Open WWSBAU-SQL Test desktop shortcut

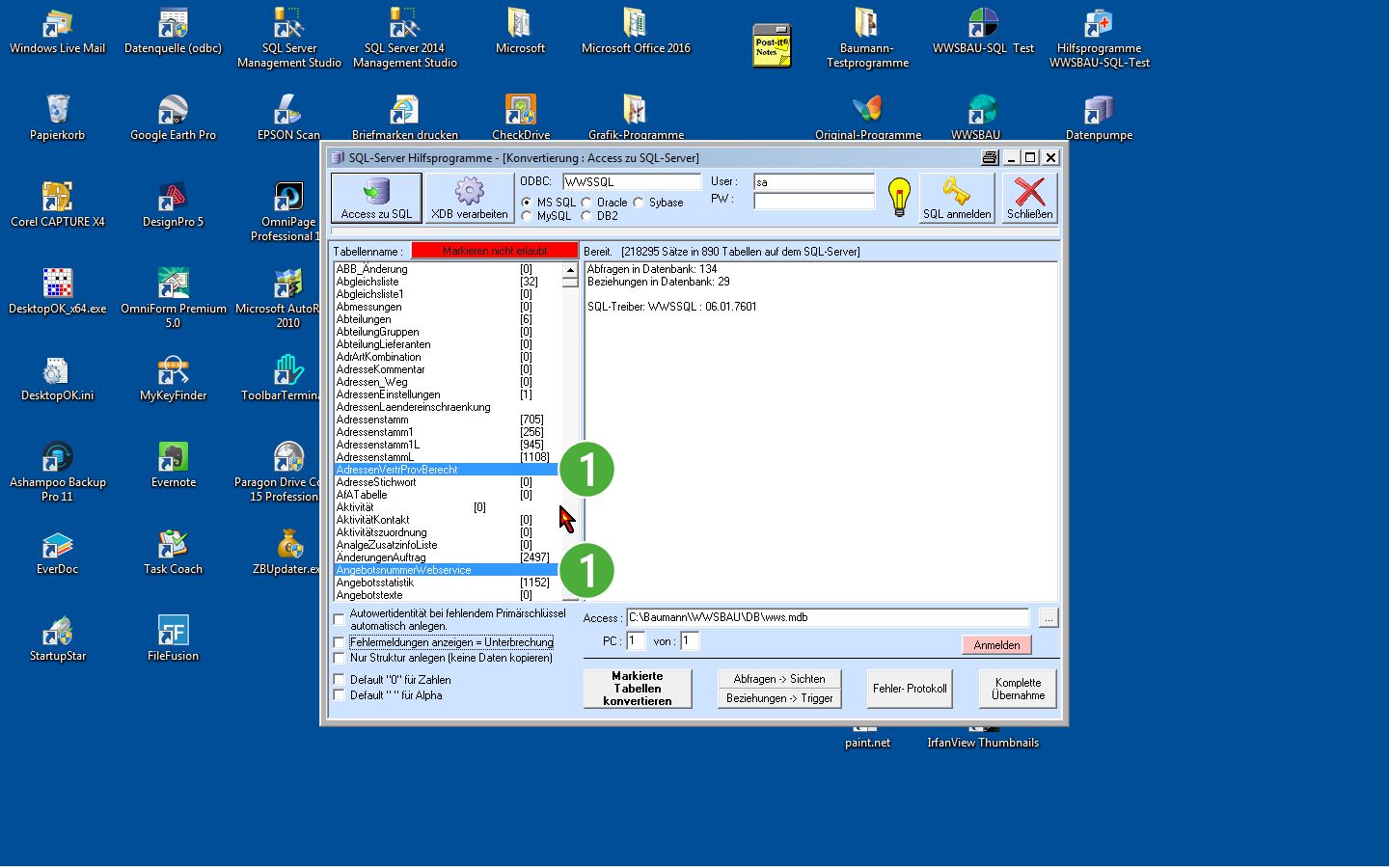click(x=983, y=31)
